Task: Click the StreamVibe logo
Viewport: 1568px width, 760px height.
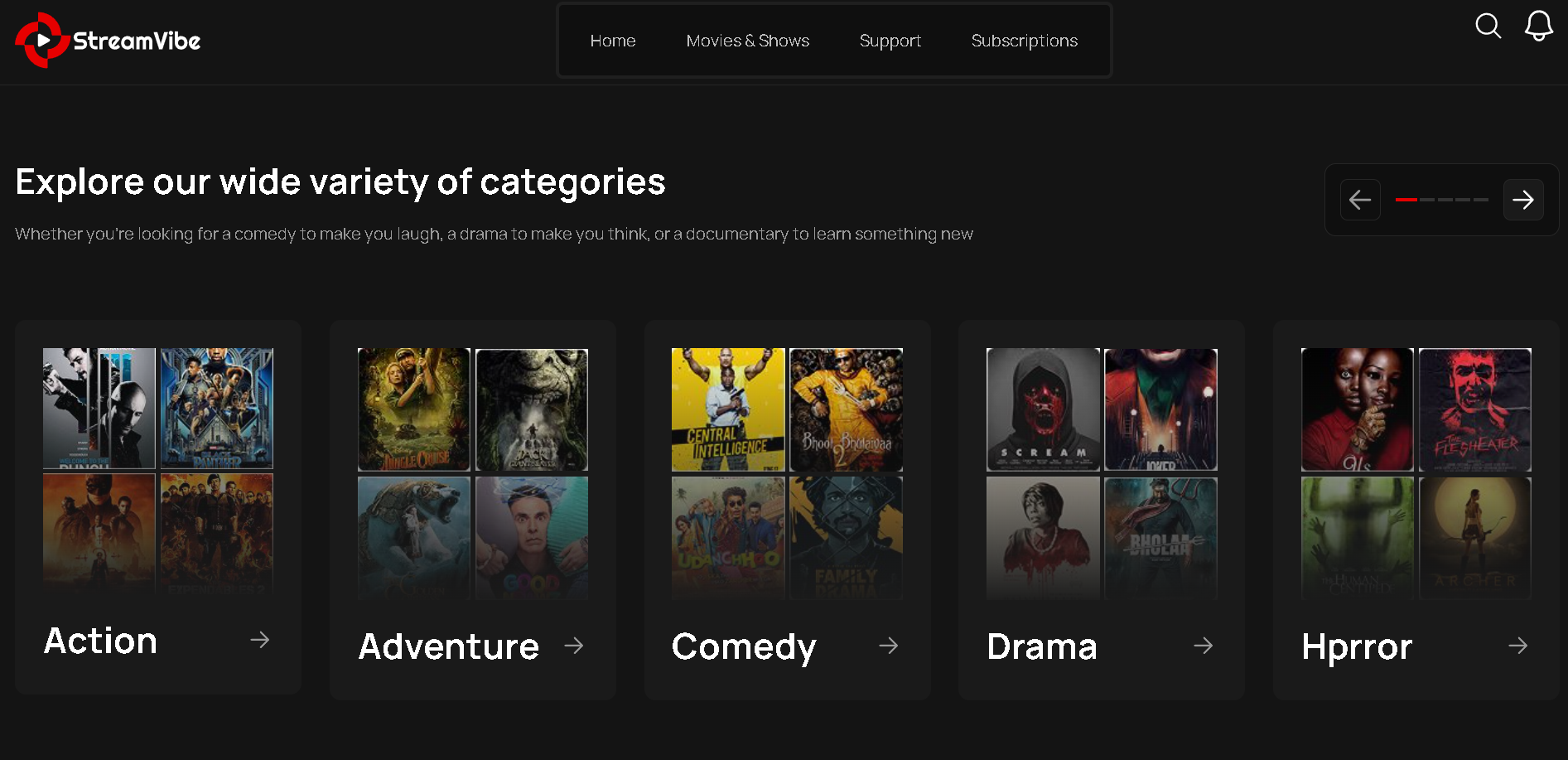Action: [106, 37]
